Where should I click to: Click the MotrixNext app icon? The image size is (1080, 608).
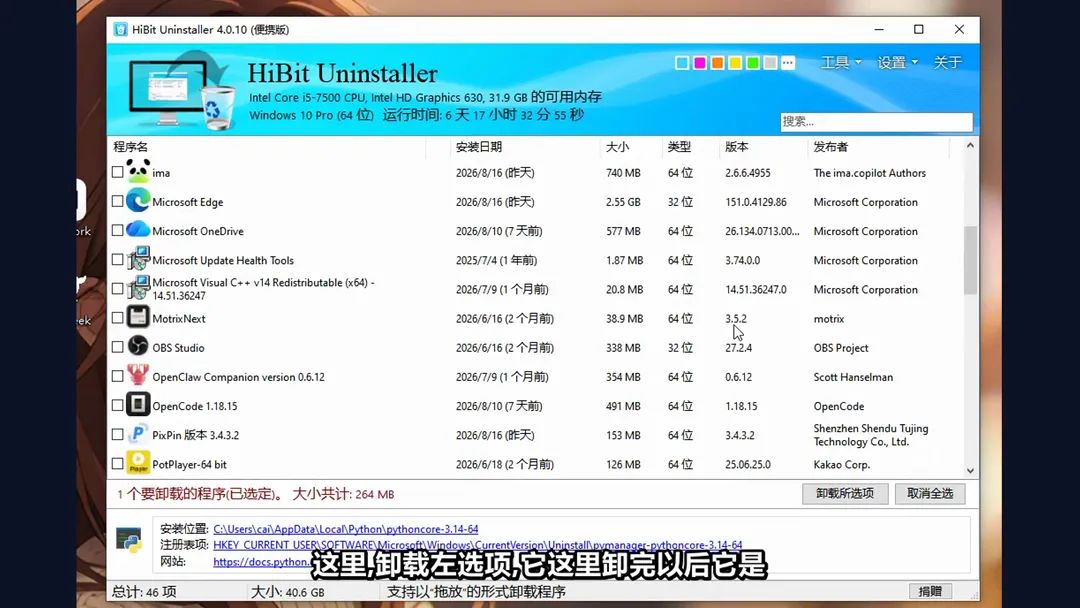click(138, 317)
